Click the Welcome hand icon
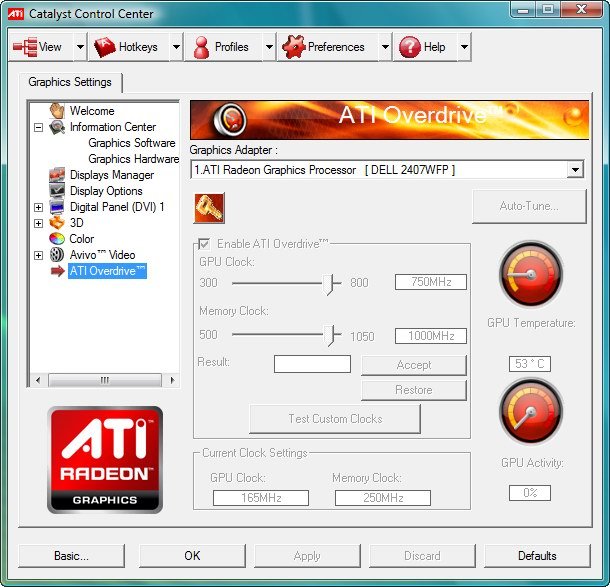 click(x=57, y=111)
